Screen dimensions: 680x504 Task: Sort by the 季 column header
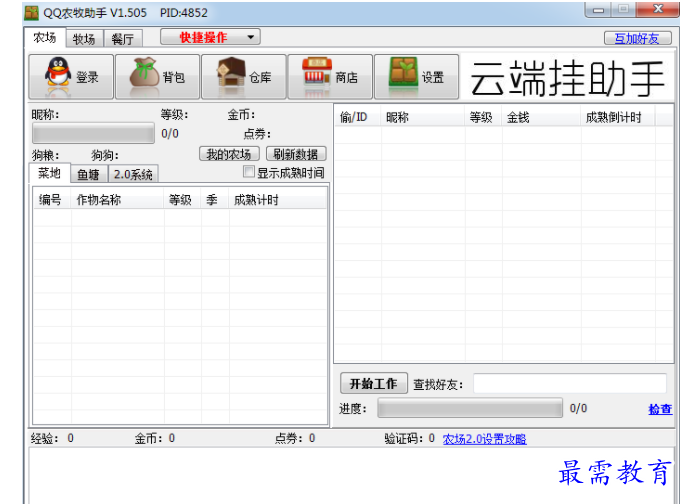tap(215, 200)
